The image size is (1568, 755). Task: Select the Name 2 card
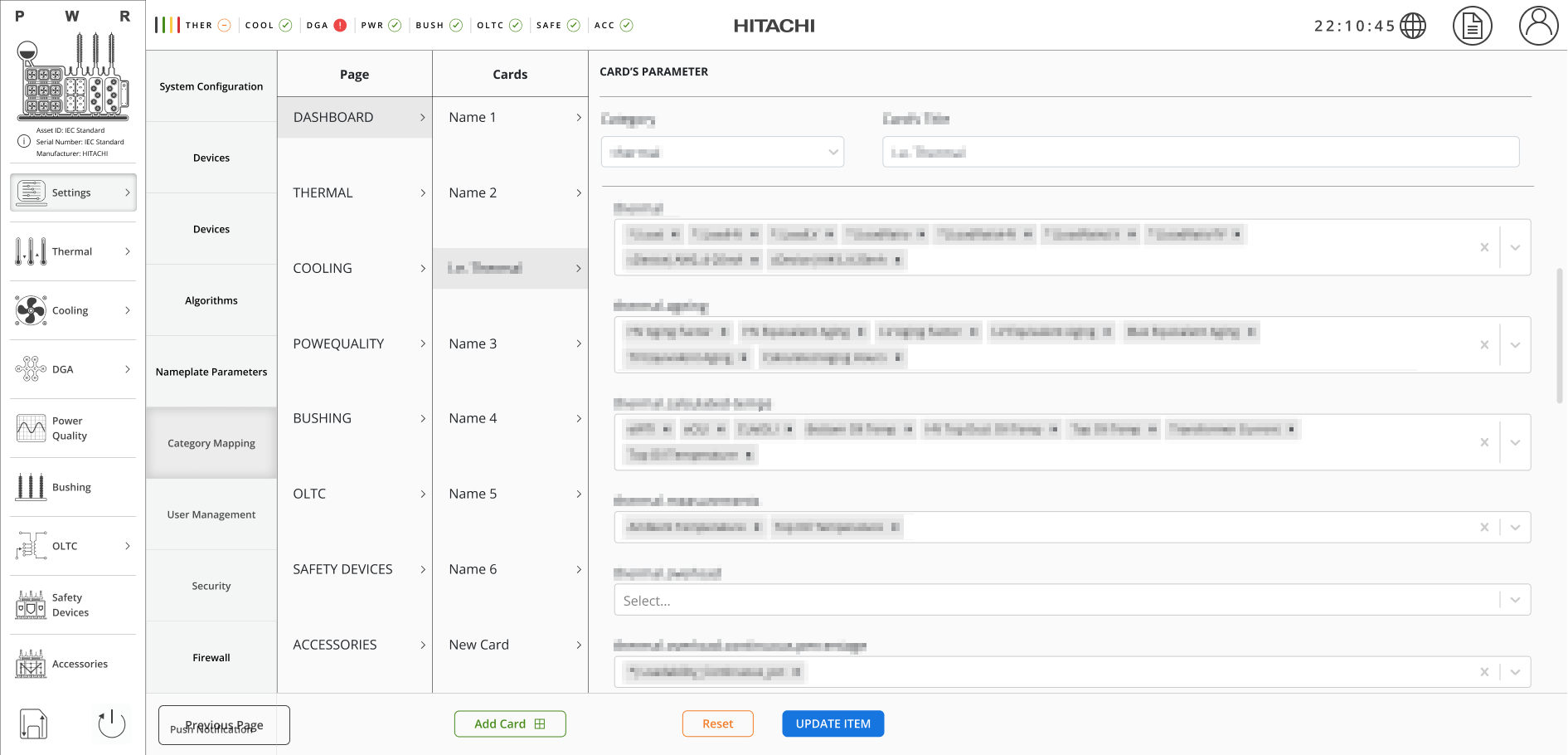(x=511, y=192)
